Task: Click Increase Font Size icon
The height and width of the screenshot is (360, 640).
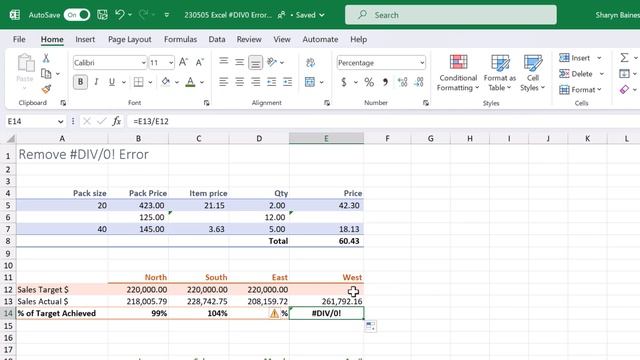Action: coord(183,62)
